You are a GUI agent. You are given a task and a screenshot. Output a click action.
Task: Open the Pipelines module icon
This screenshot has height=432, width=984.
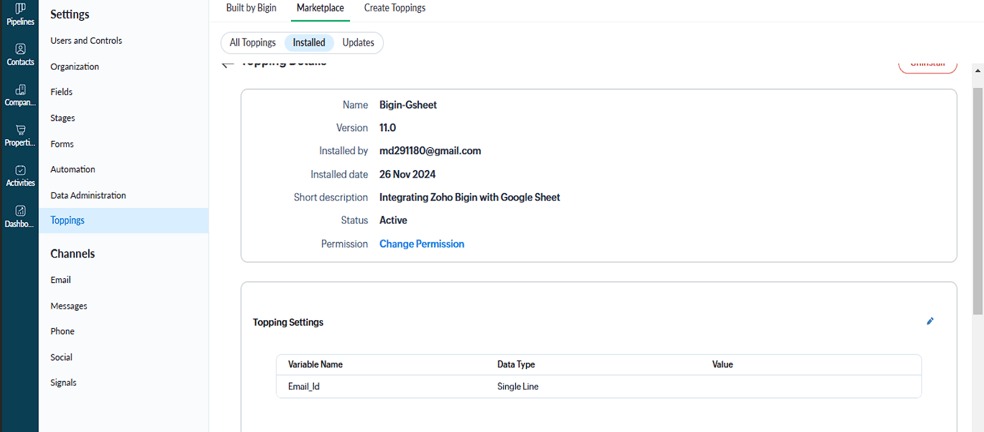(20, 8)
